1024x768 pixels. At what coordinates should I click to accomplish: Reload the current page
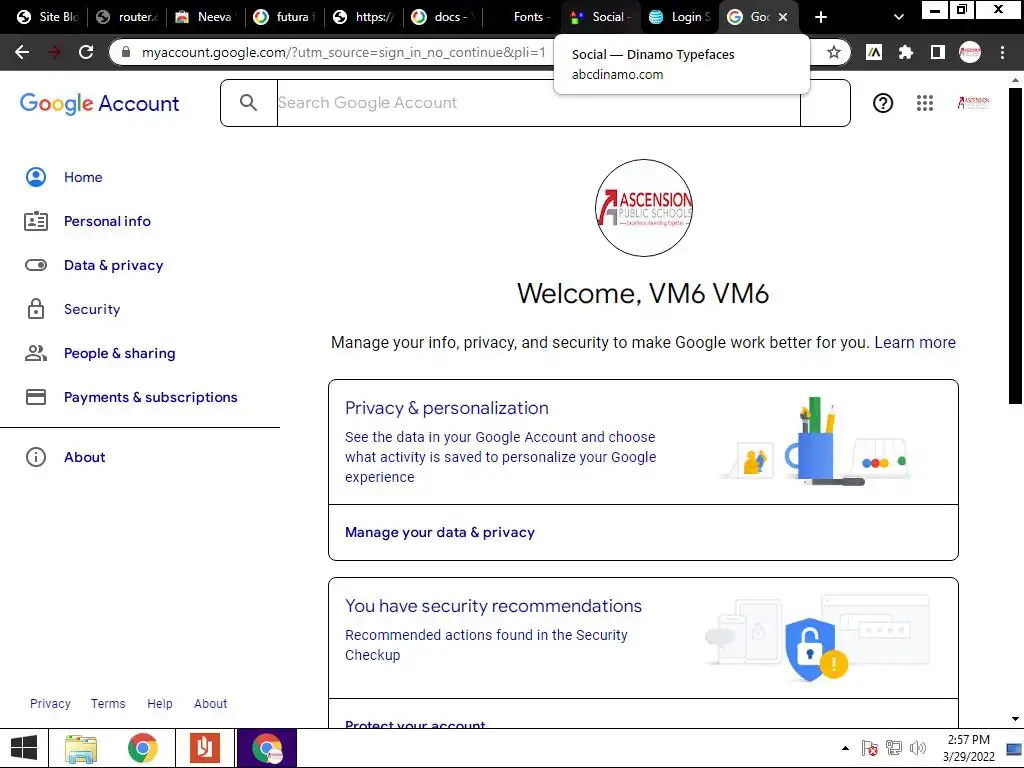pos(86,52)
